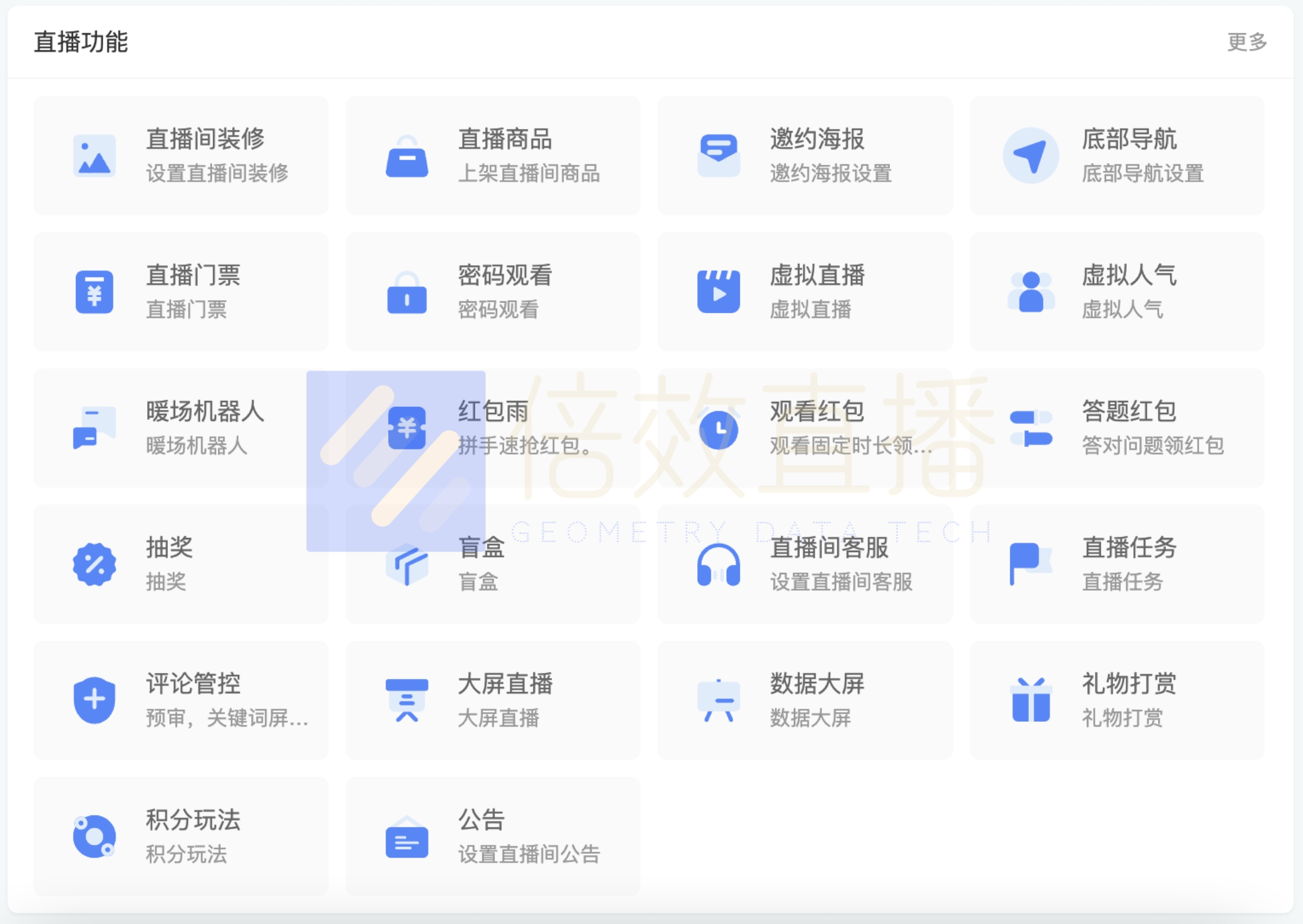Click the 评论管控 shield plus icon

point(94,700)
